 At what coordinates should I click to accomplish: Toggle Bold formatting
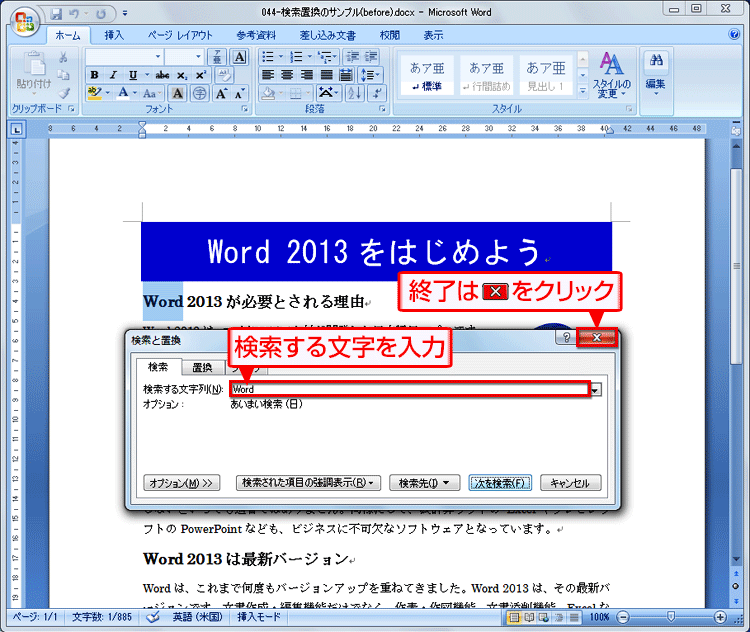click(95, 75)
